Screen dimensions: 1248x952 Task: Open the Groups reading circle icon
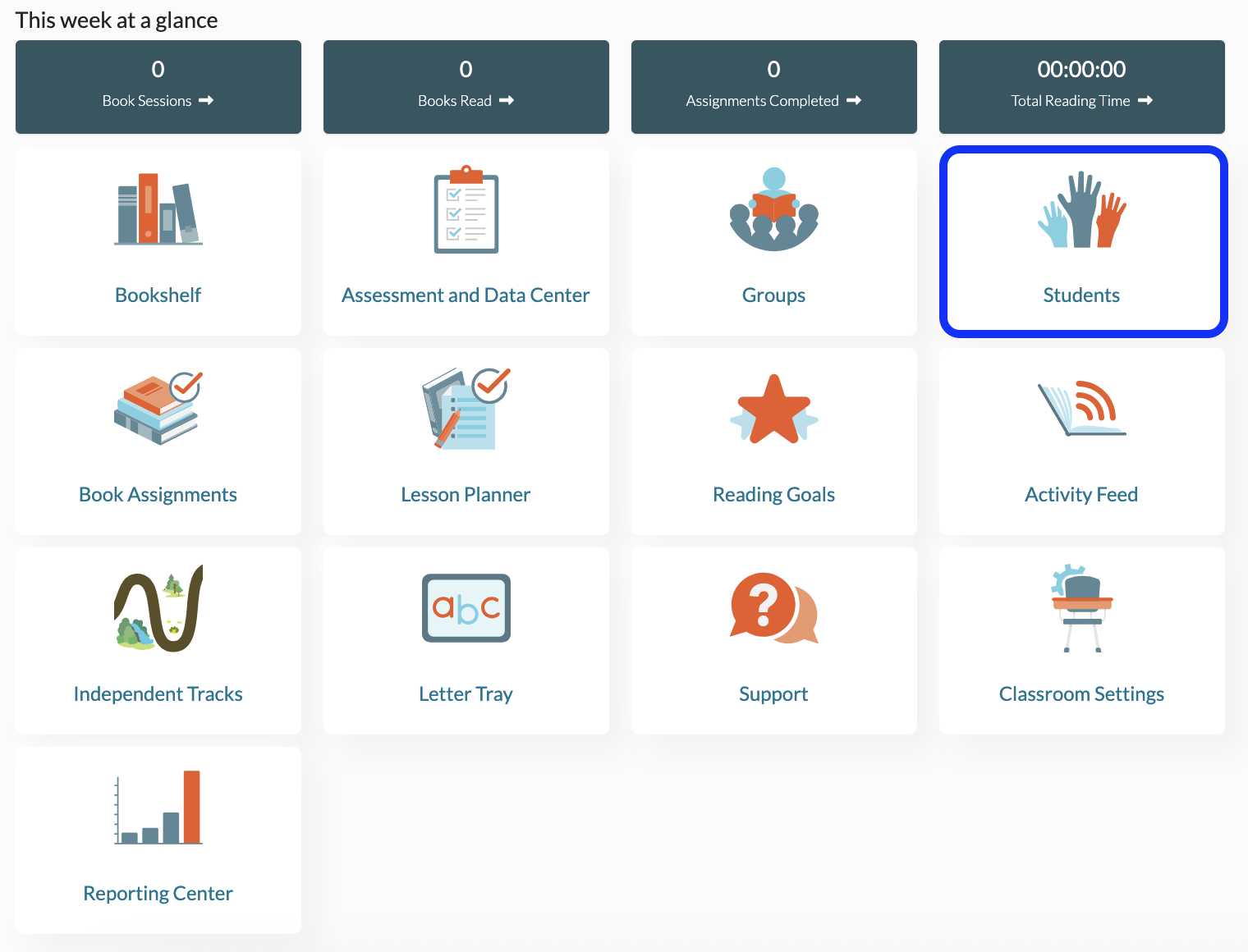[x=774, y=209]
